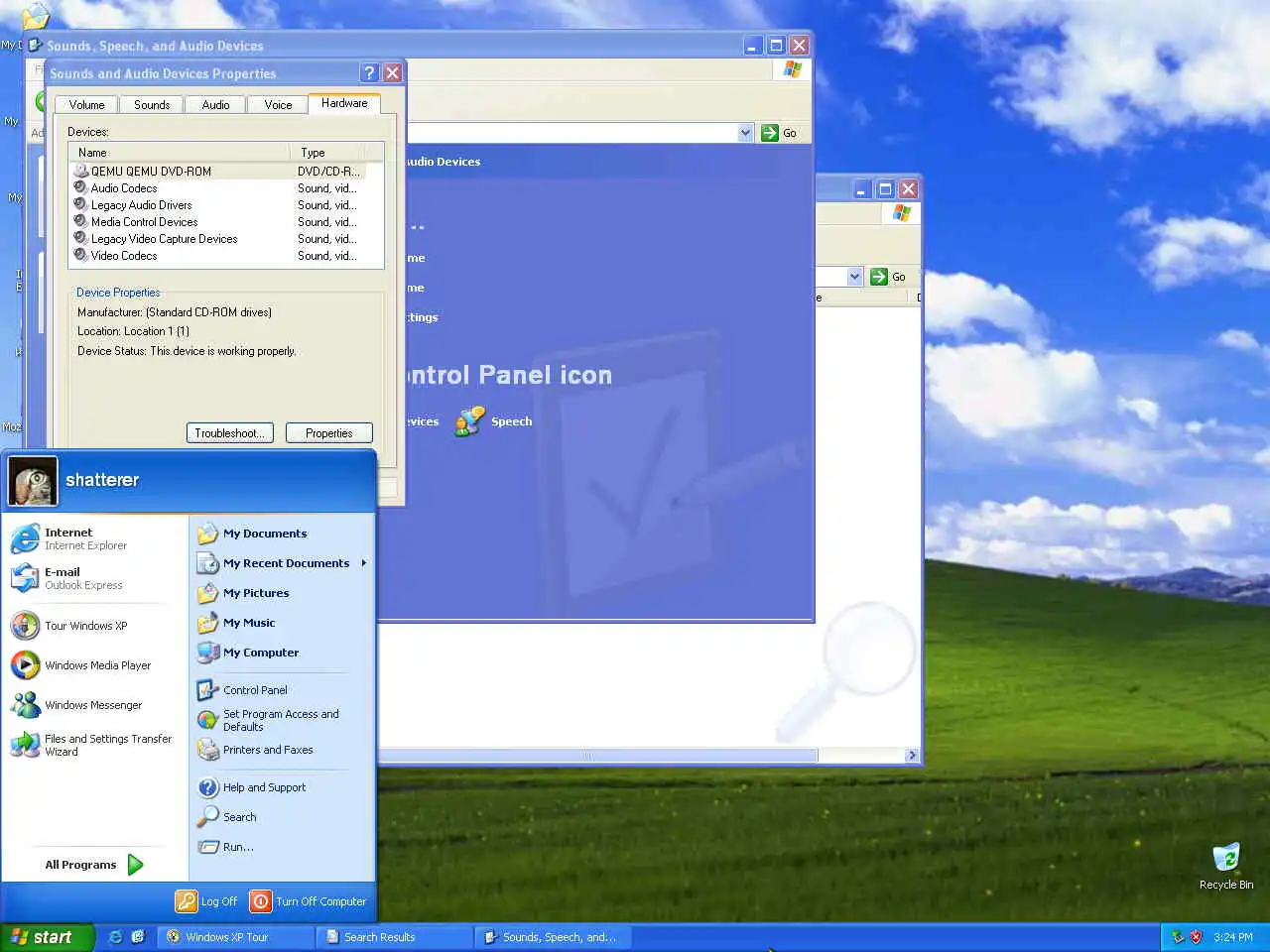This screenshot has width=1270, height=952.
Task: Switch to the Audio tab
Action: (x=215, y=105)
